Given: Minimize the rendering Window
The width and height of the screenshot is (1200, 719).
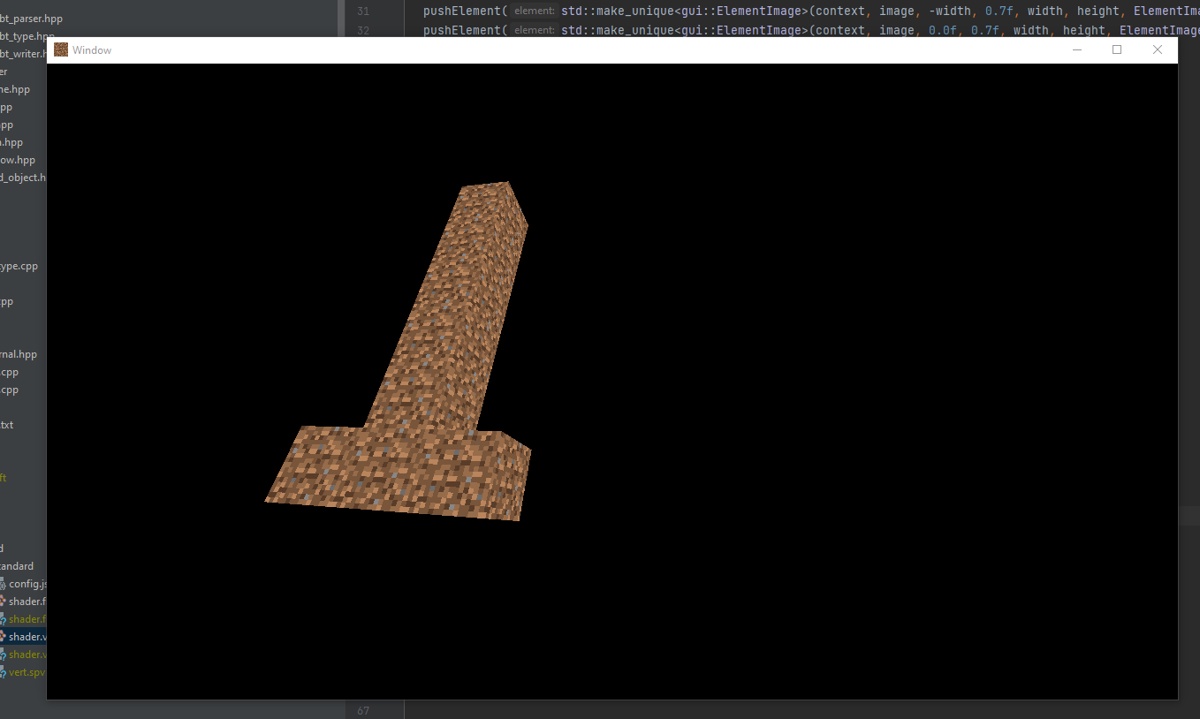Looking at the screenshot, I should tap(1077, 50).
